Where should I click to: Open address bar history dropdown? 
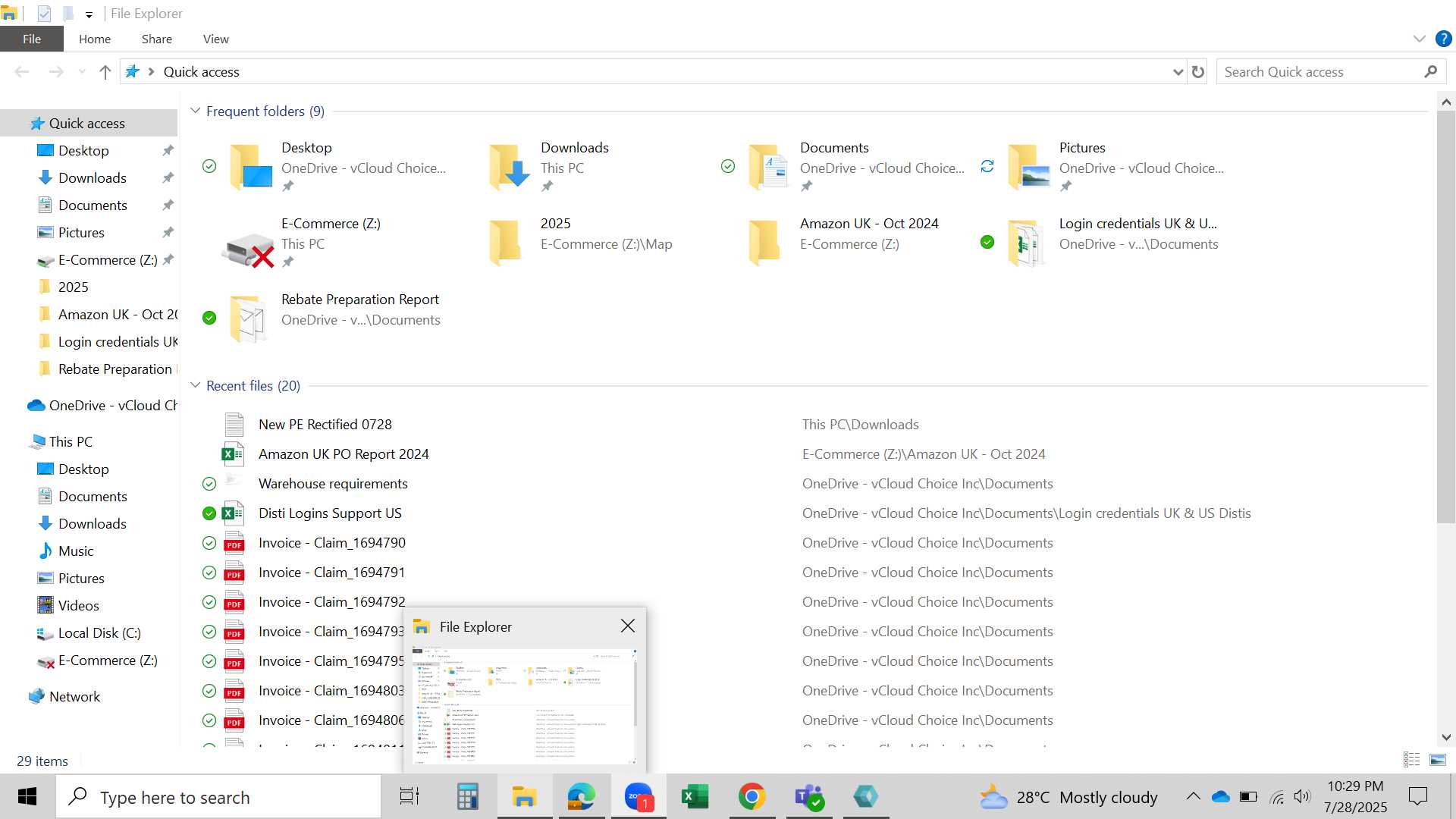point(1178,72)
